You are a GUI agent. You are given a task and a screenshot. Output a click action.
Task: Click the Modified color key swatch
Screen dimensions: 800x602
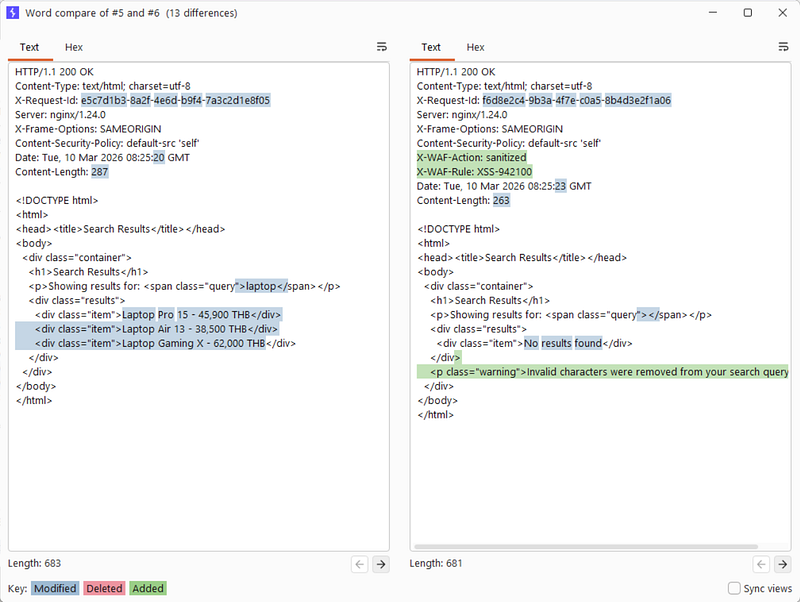[x=55, y=588]
